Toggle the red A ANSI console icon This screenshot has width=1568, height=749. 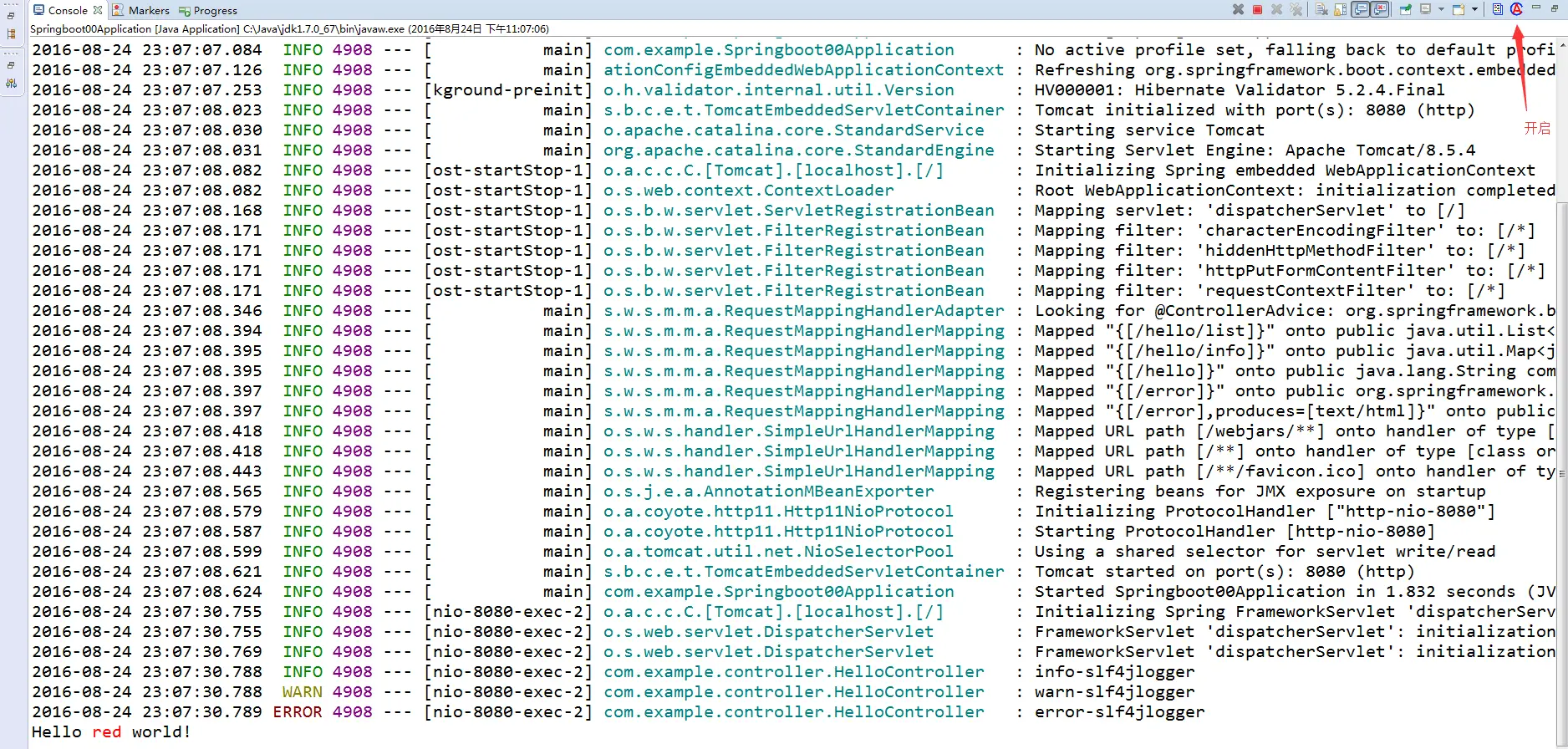click(x=1517, y=10)
